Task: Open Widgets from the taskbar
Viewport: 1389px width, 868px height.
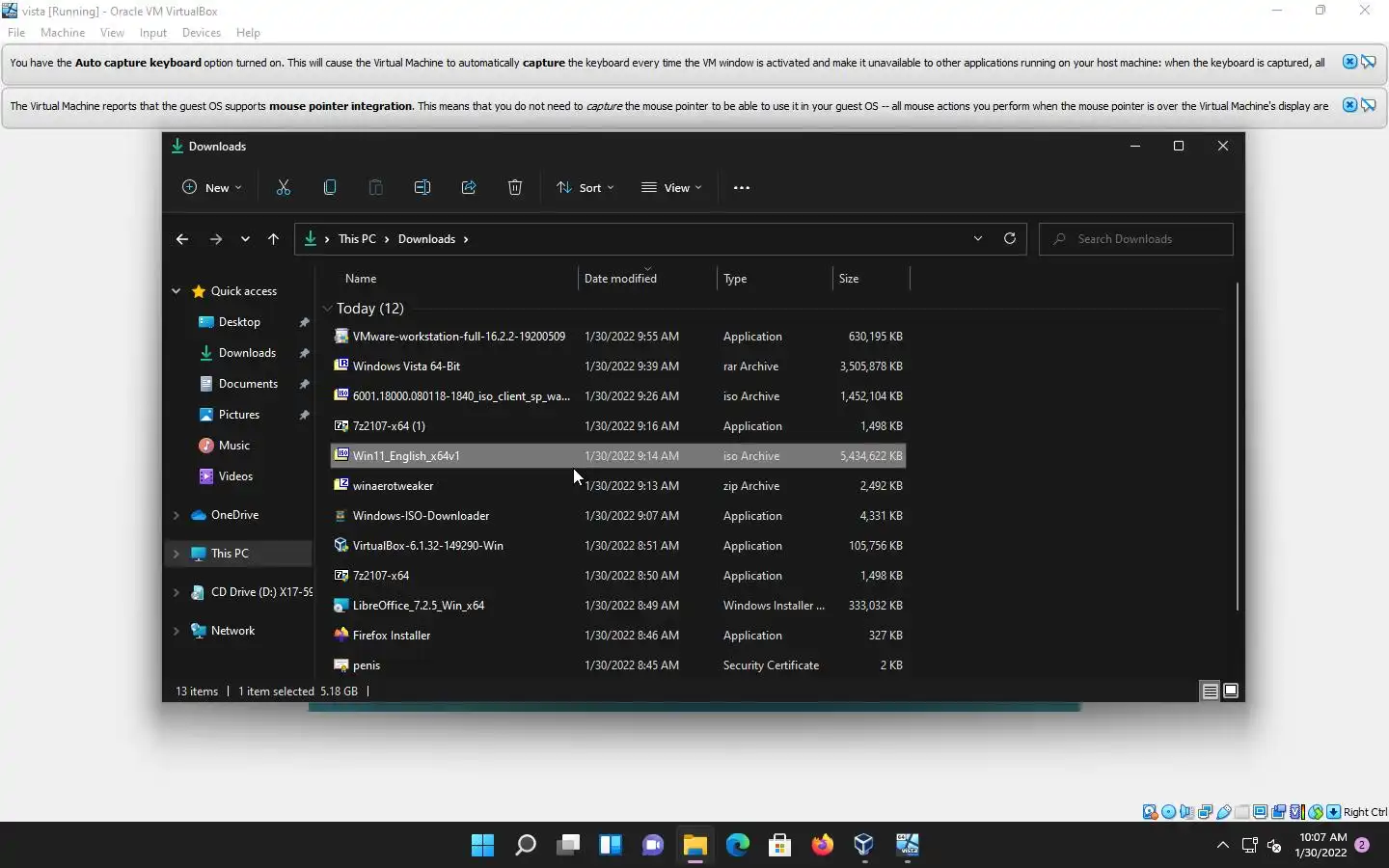Action: 611,846
